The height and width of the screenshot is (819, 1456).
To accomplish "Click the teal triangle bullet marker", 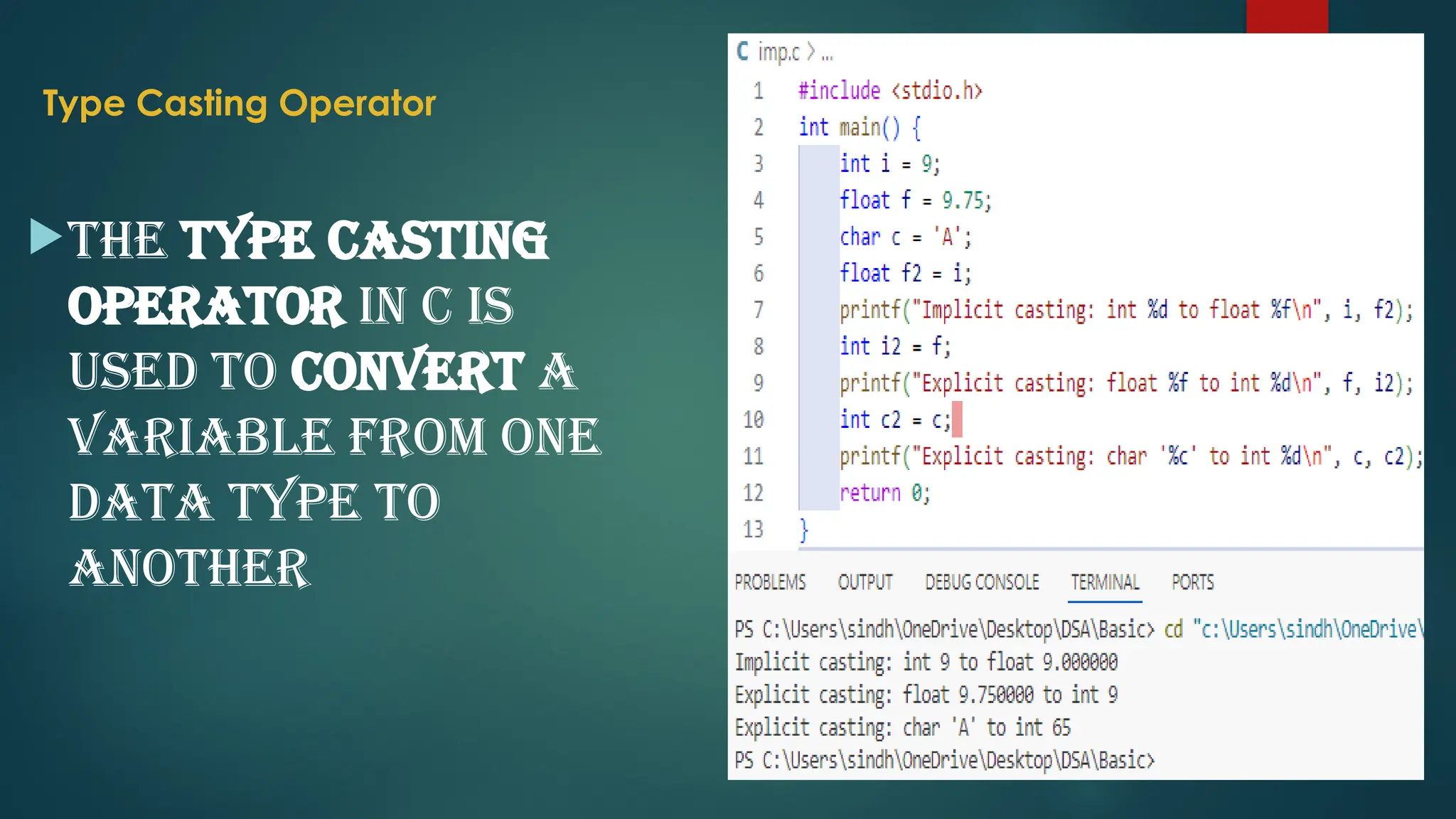I will pyautogui.click(x=46, y=237).
